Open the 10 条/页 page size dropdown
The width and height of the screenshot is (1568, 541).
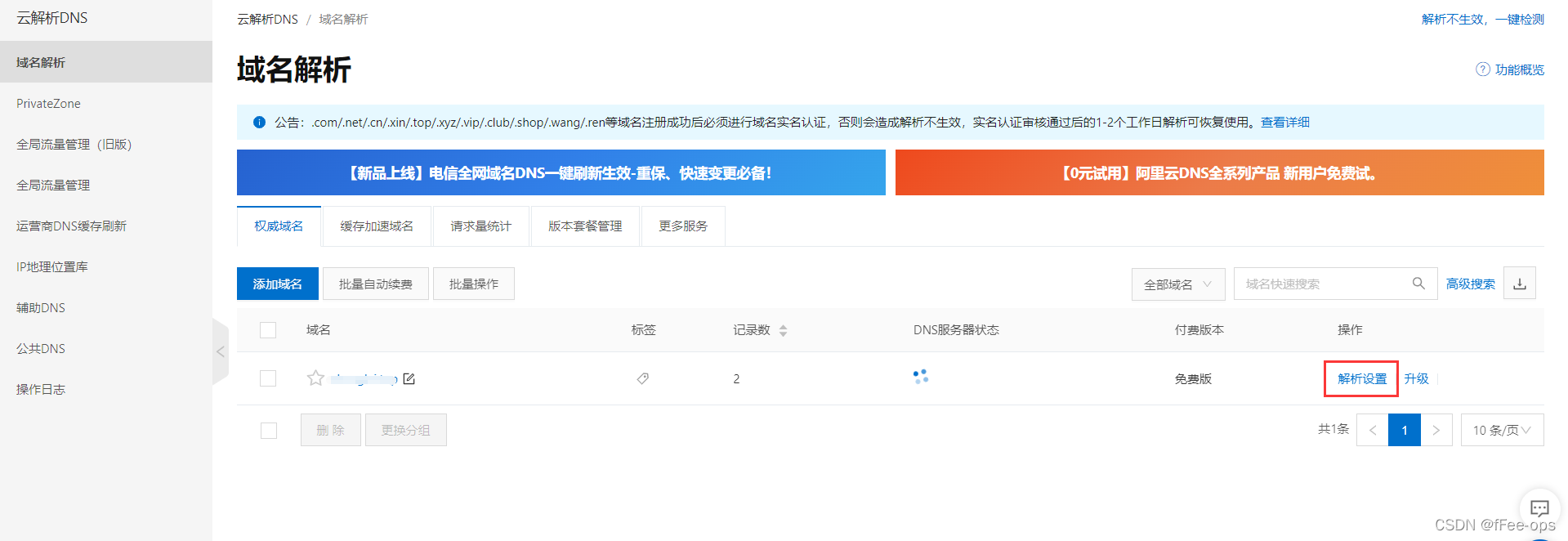(1502, 430)
